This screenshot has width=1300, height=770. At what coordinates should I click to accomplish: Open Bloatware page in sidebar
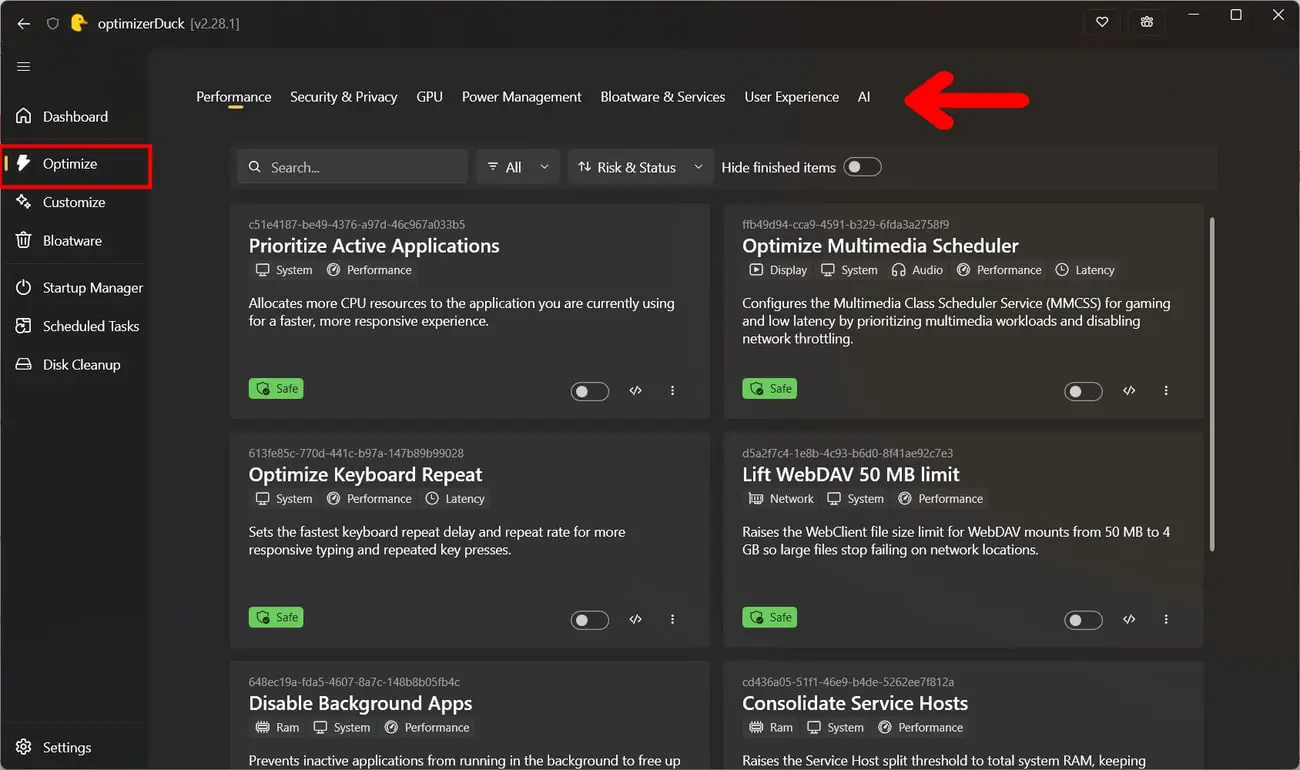coord(74,241)
